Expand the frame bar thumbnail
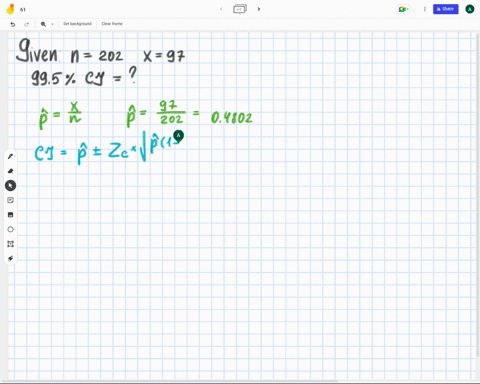This screenshot has width=480, height=384. coord(240,9)
